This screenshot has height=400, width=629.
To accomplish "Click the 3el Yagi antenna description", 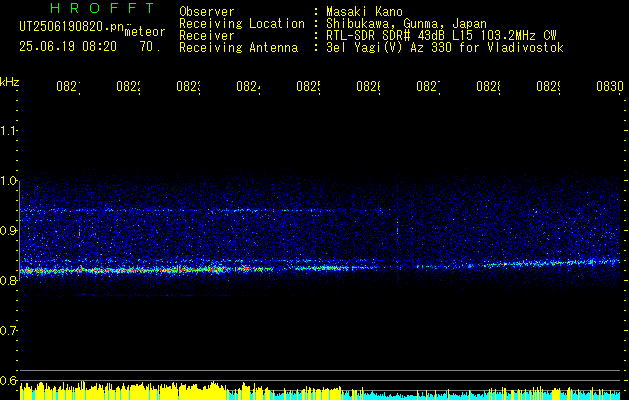I will [x=445, y=48].
